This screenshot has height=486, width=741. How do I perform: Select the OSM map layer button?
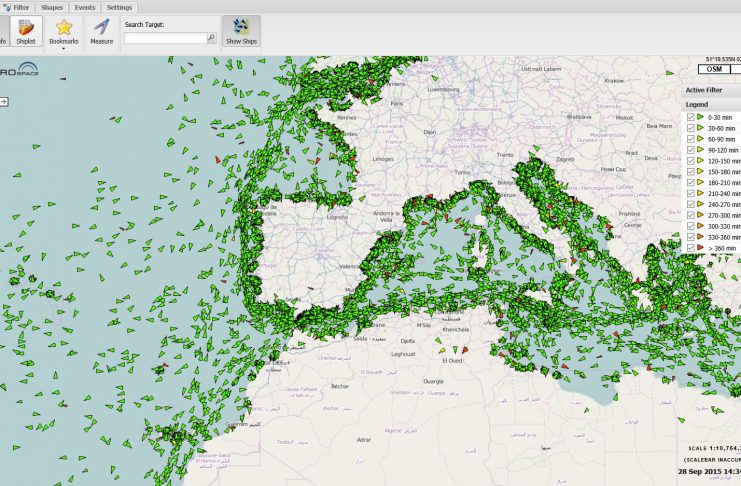[x=714, y=69]
